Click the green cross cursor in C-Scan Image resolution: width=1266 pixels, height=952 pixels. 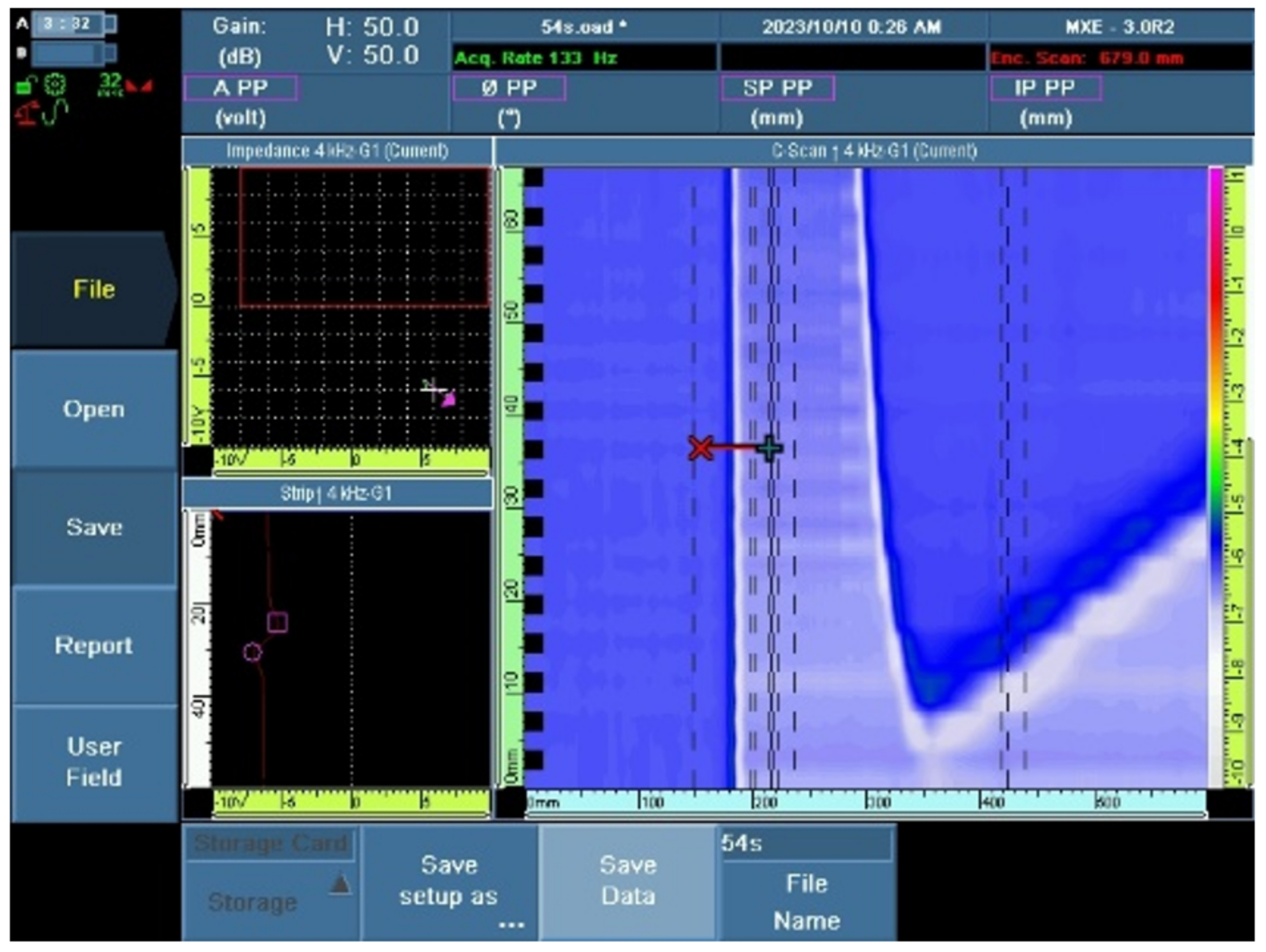pos(769,448)
